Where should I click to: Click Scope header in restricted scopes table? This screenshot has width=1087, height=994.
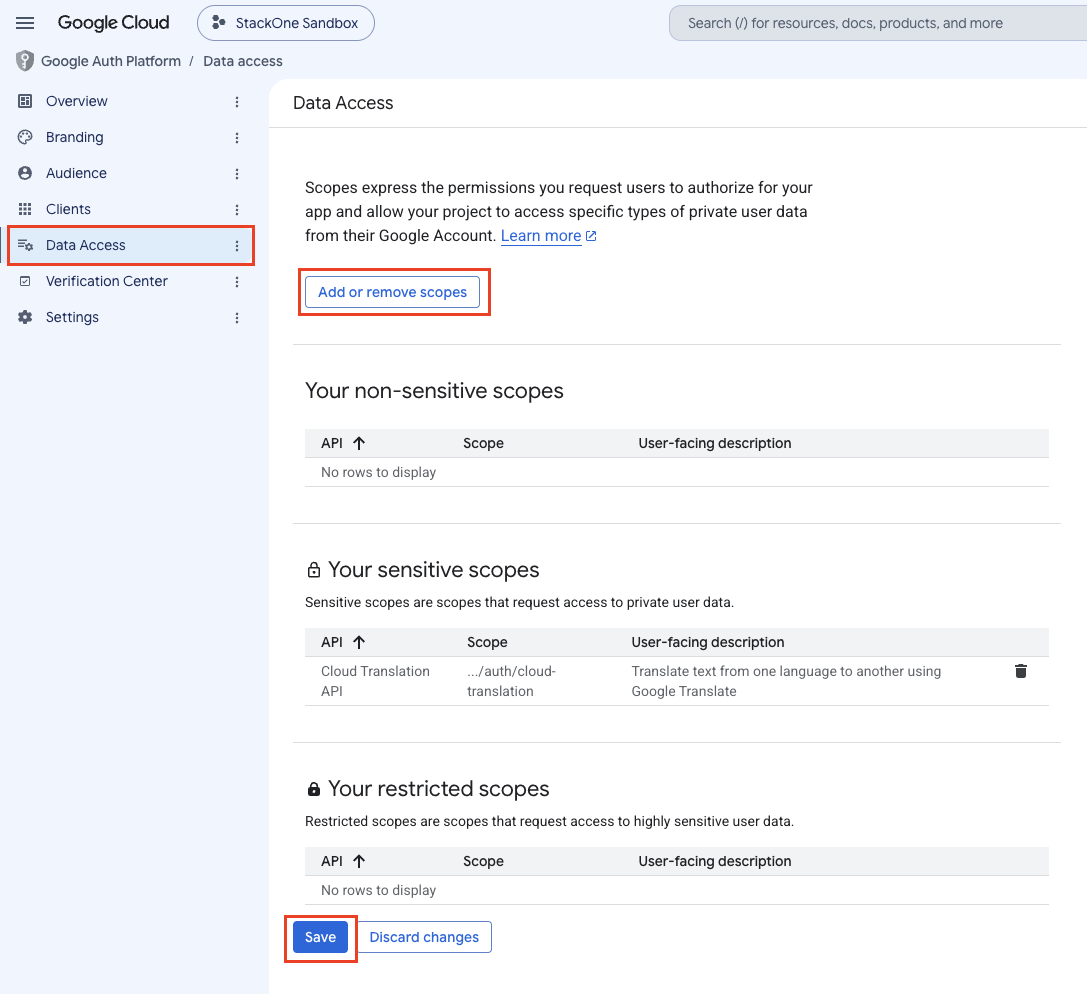click(483, 862)
